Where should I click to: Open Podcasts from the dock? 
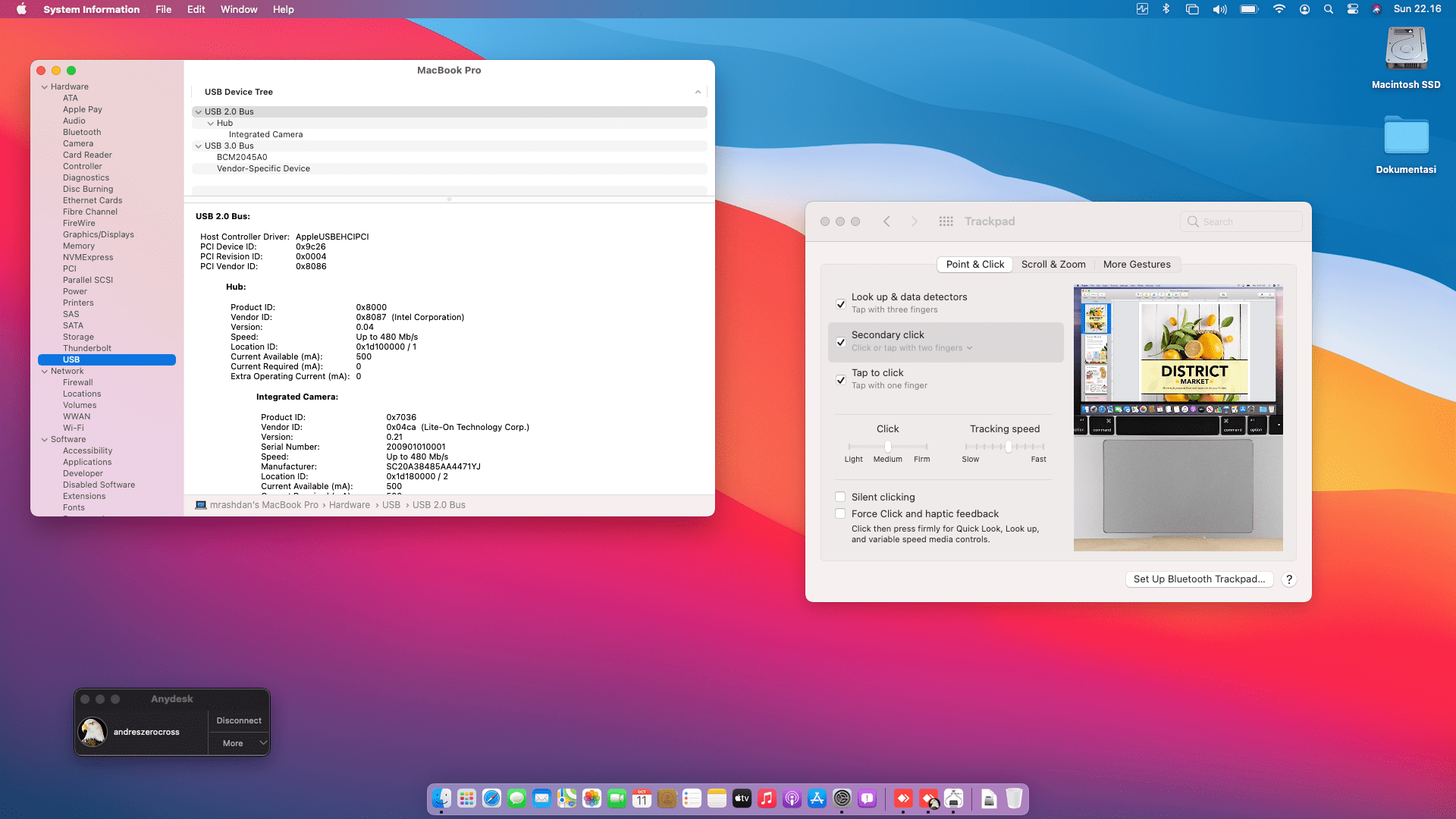pyautogui.click(x=792, y=798)
